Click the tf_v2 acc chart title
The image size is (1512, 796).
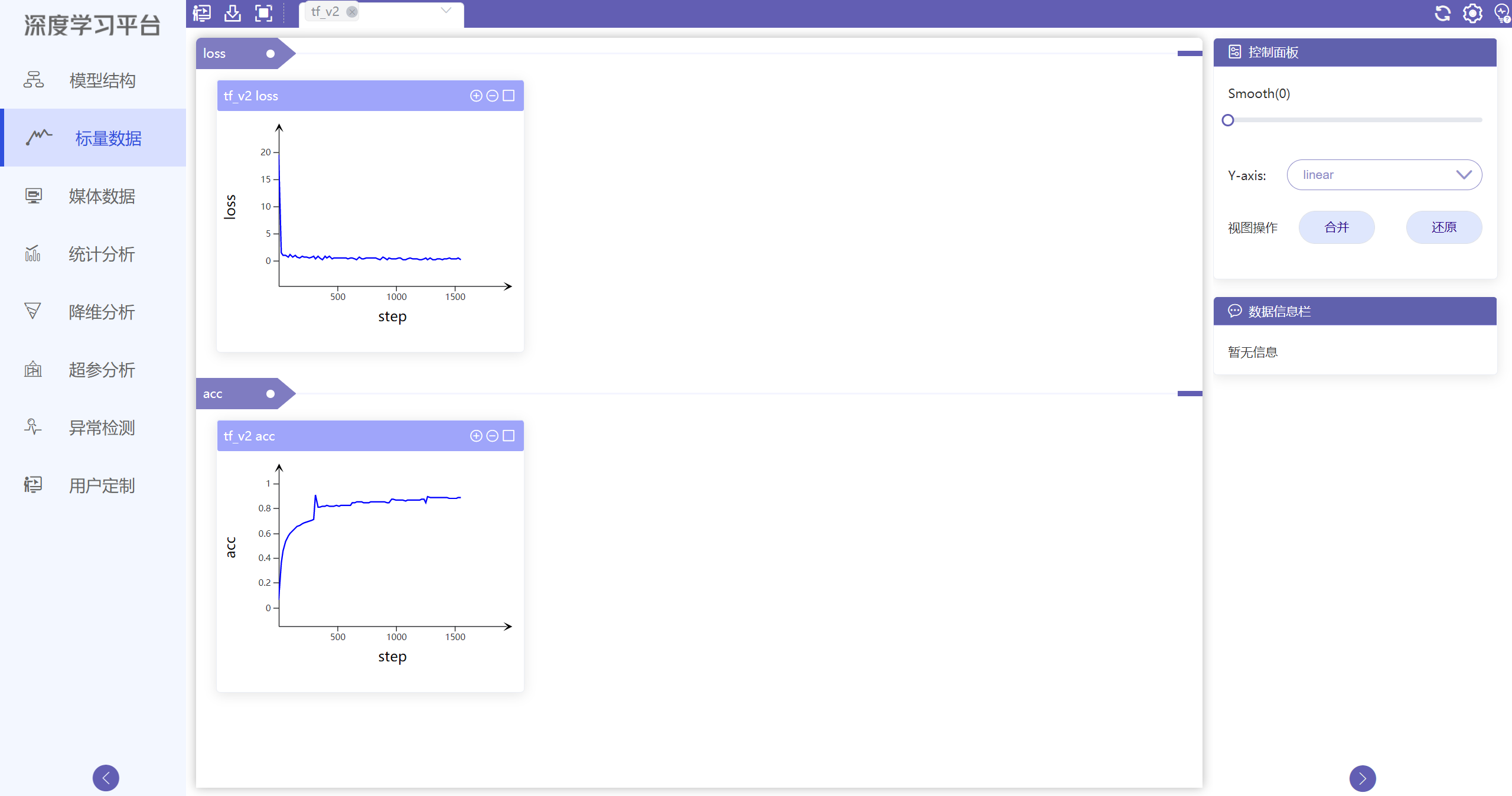(249, 436)
